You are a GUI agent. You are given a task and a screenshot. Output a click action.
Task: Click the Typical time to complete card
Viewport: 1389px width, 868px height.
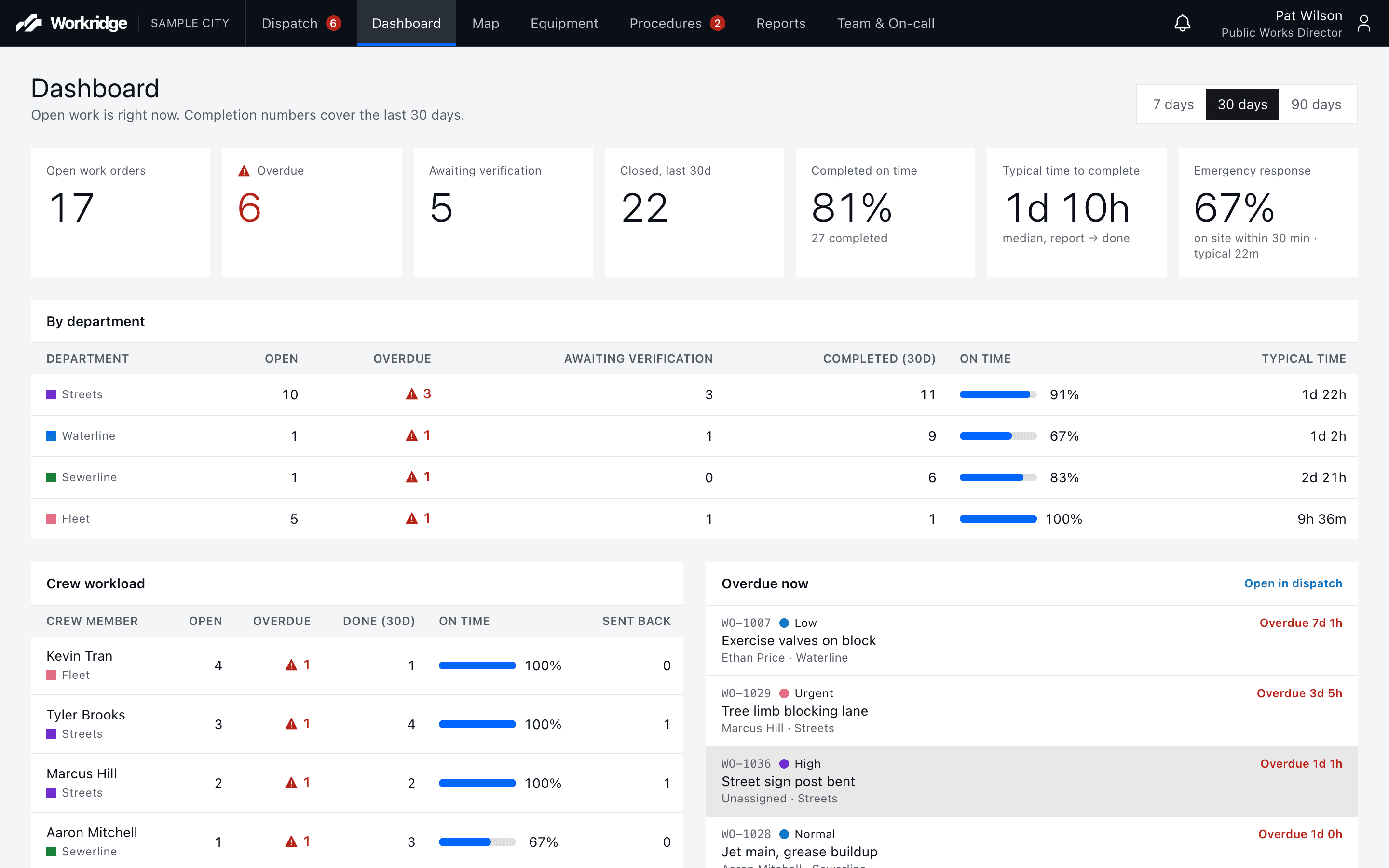pyautogui.click(x=1077, y=212)
